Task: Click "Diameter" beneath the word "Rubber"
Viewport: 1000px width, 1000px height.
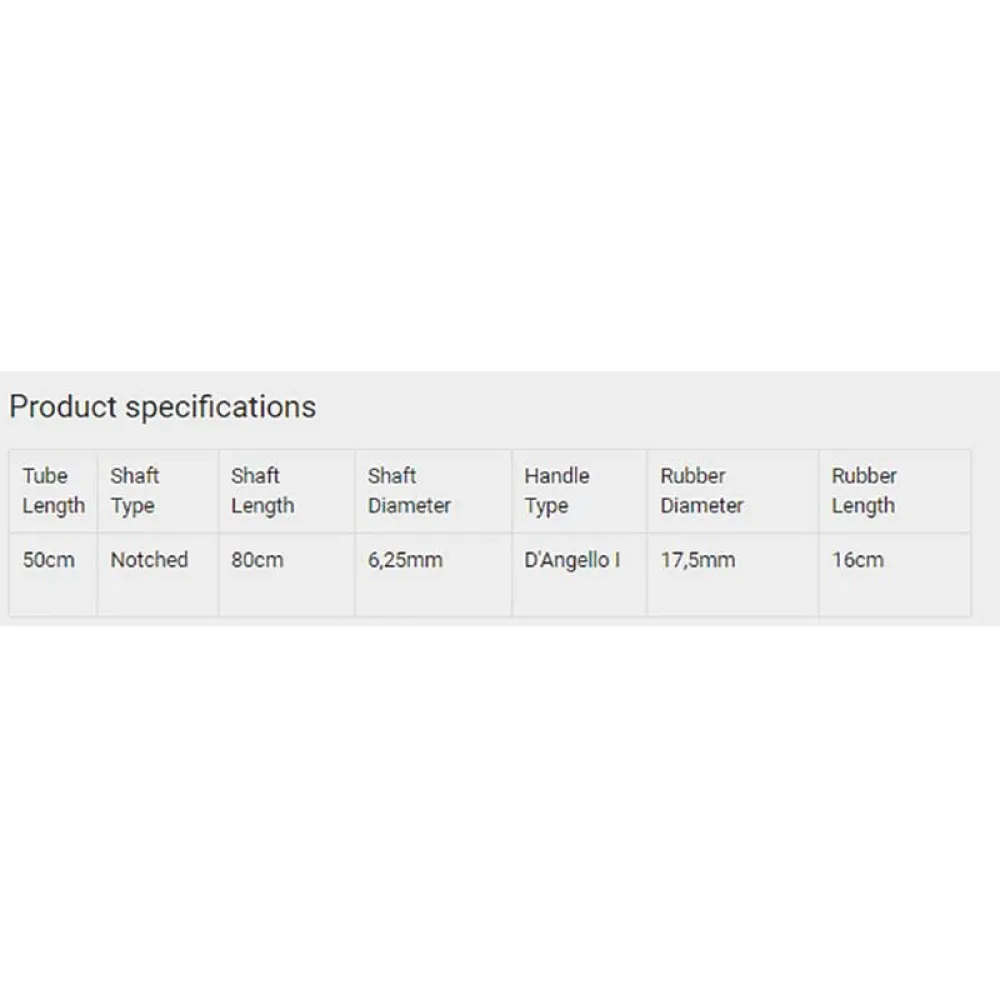Action: [702, 505]
